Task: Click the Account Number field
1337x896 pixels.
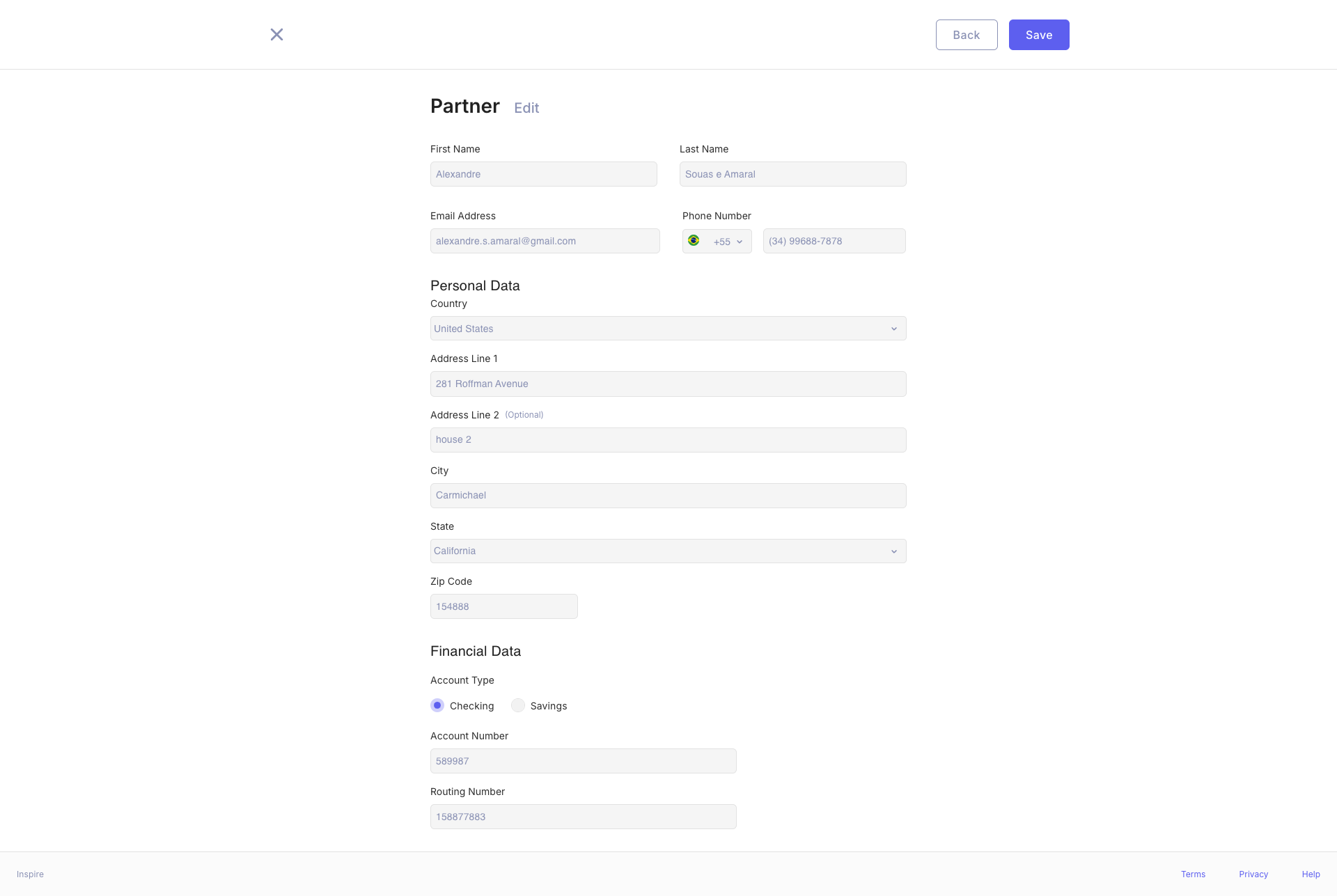Action: click(x=584, y=761)
